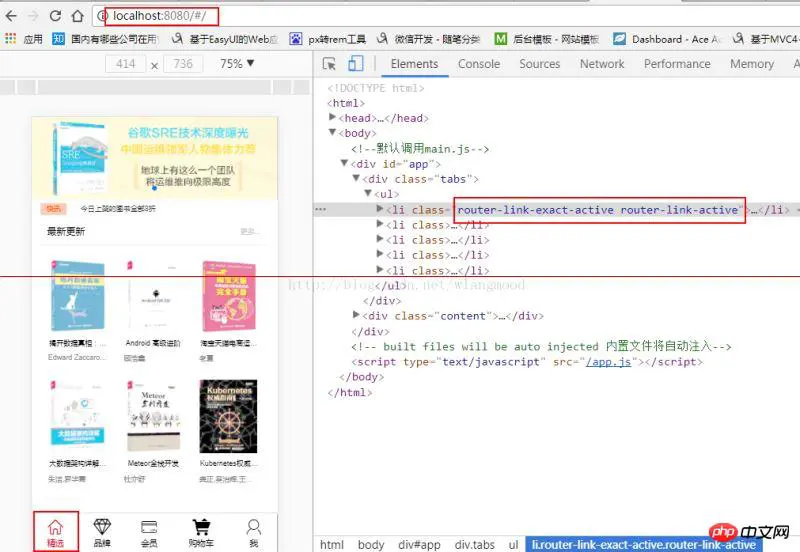This screenshot has width=800, height=552.
Task: Select html in the breadcrumb bar
Action: 332,544
